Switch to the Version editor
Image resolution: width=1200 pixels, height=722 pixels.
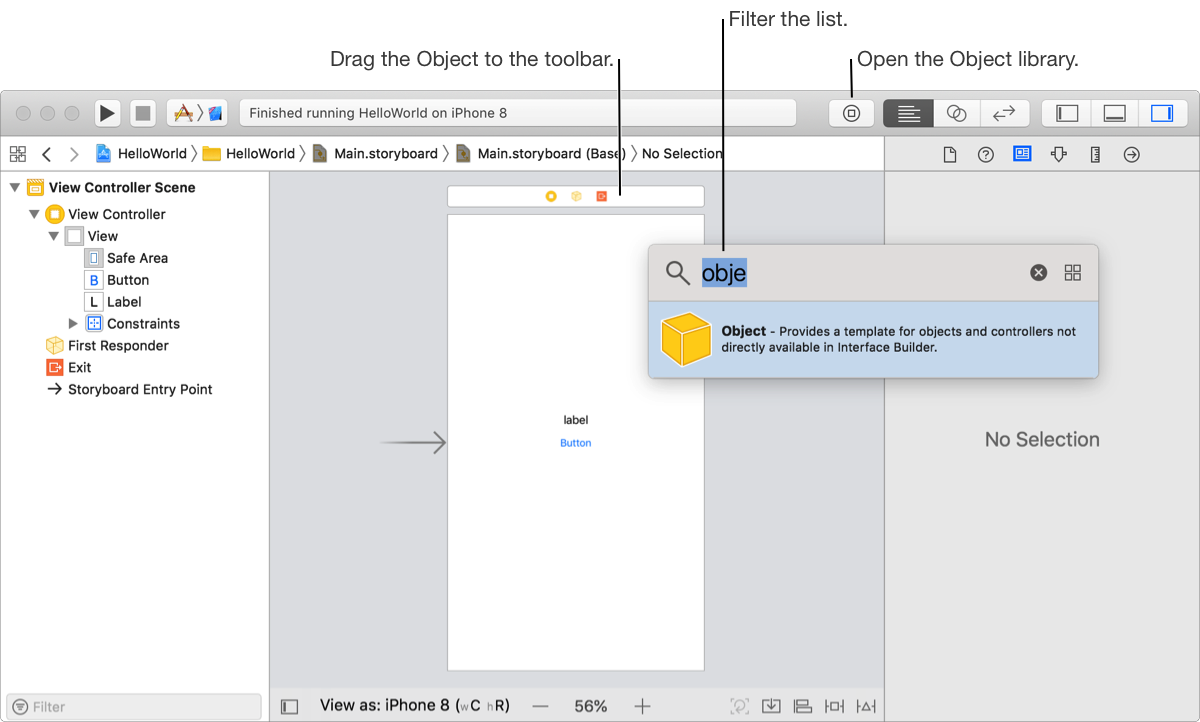[x=1004, y=113]
